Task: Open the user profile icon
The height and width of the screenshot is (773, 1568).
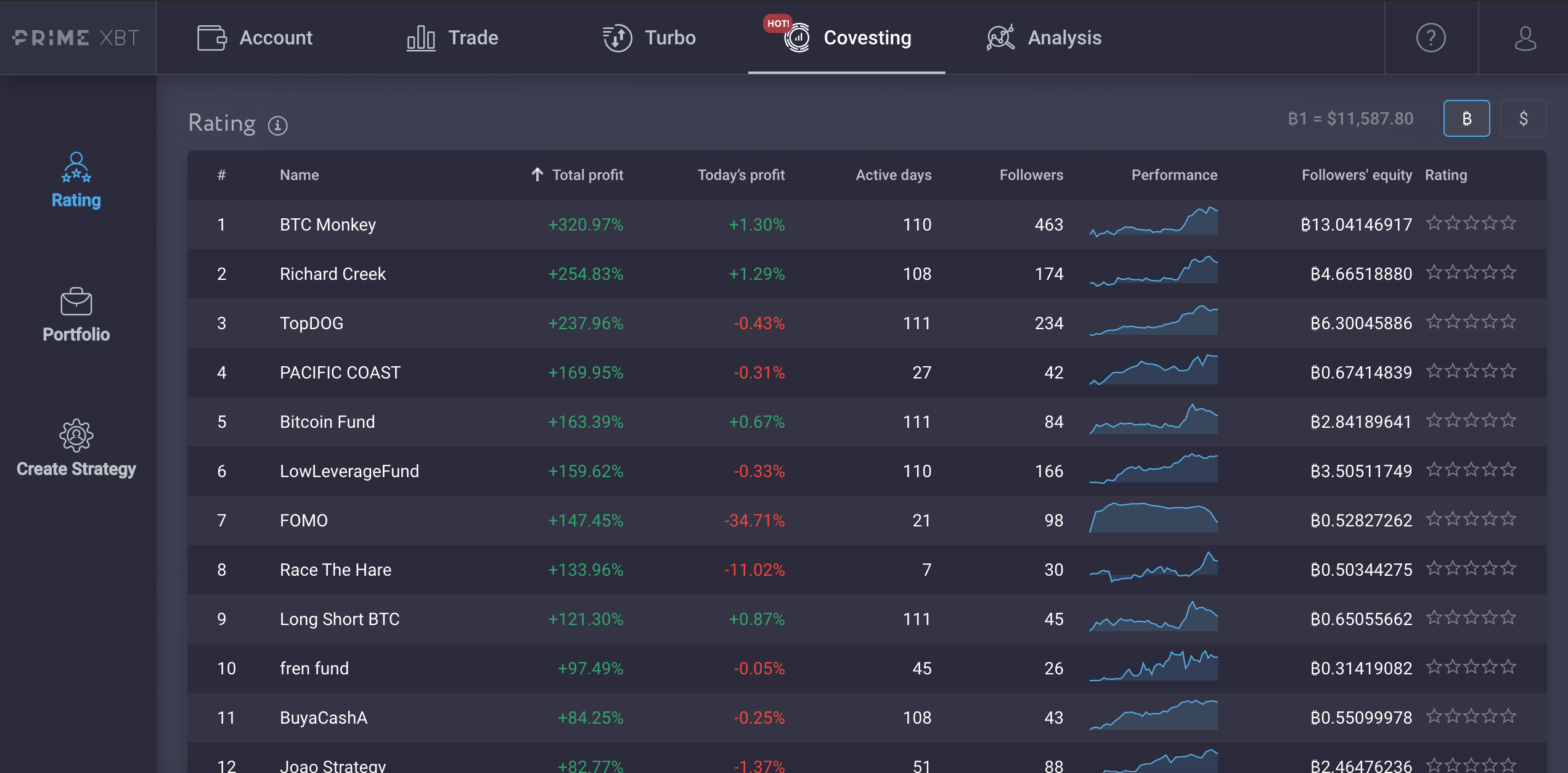Action: pos(1525,38)
